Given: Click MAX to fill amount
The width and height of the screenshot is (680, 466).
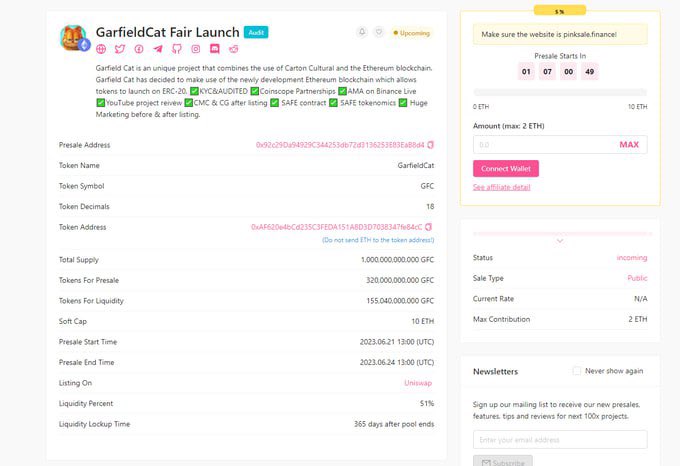Looking at the screenshot, I should click(x=629, y=145).
